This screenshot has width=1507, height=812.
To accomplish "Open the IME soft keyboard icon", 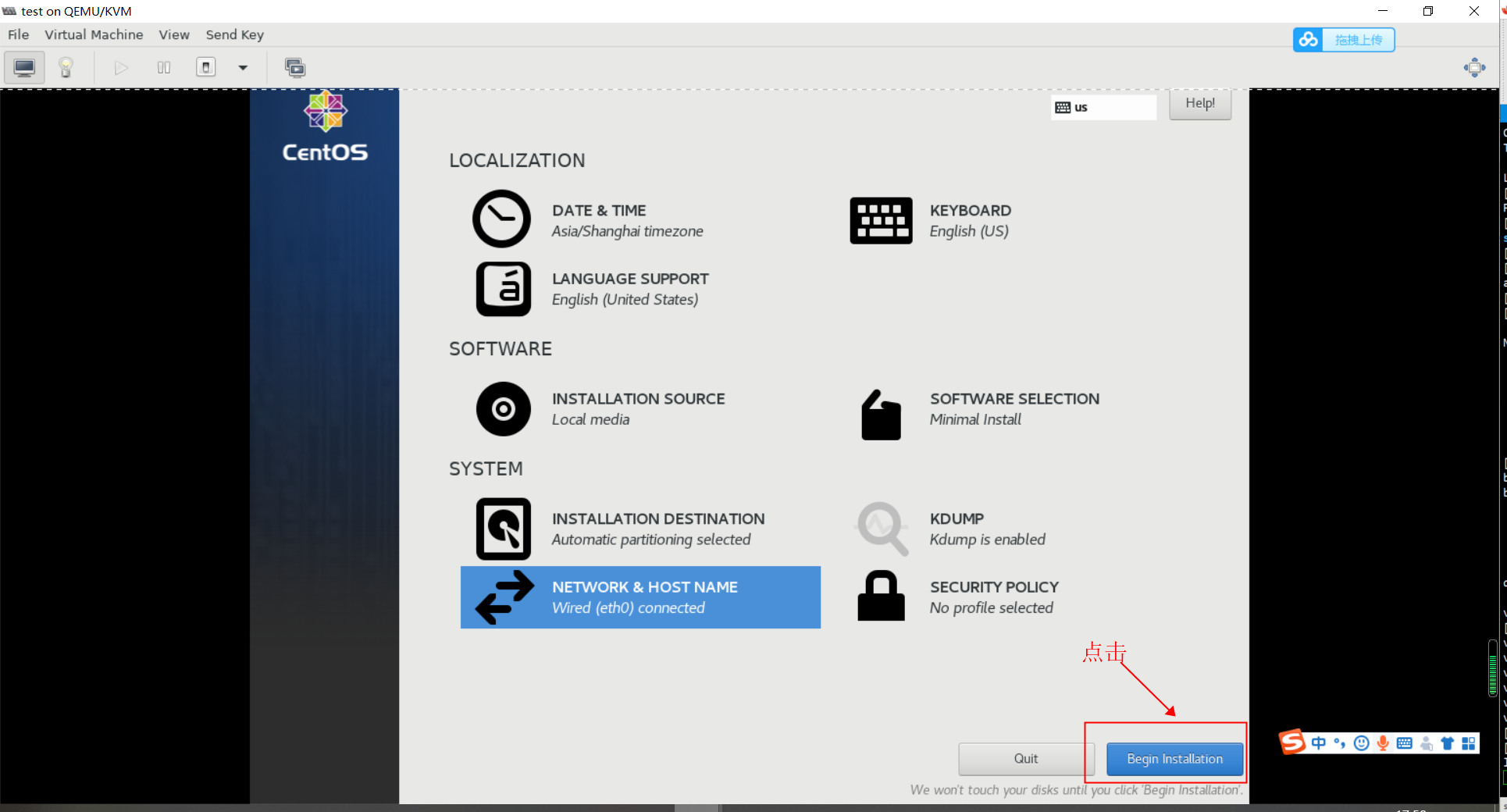I will [x=1405, y=743].
